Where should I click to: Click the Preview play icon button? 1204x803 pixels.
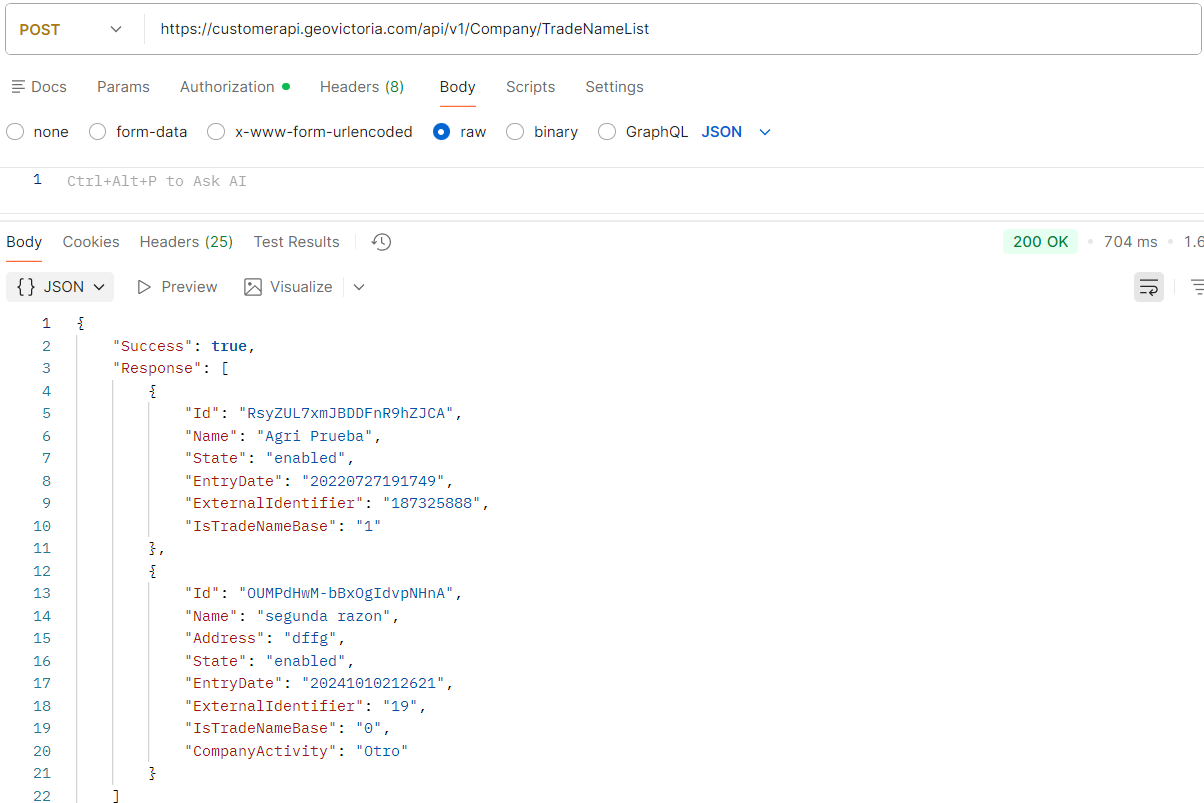click(x=144, y=287)
